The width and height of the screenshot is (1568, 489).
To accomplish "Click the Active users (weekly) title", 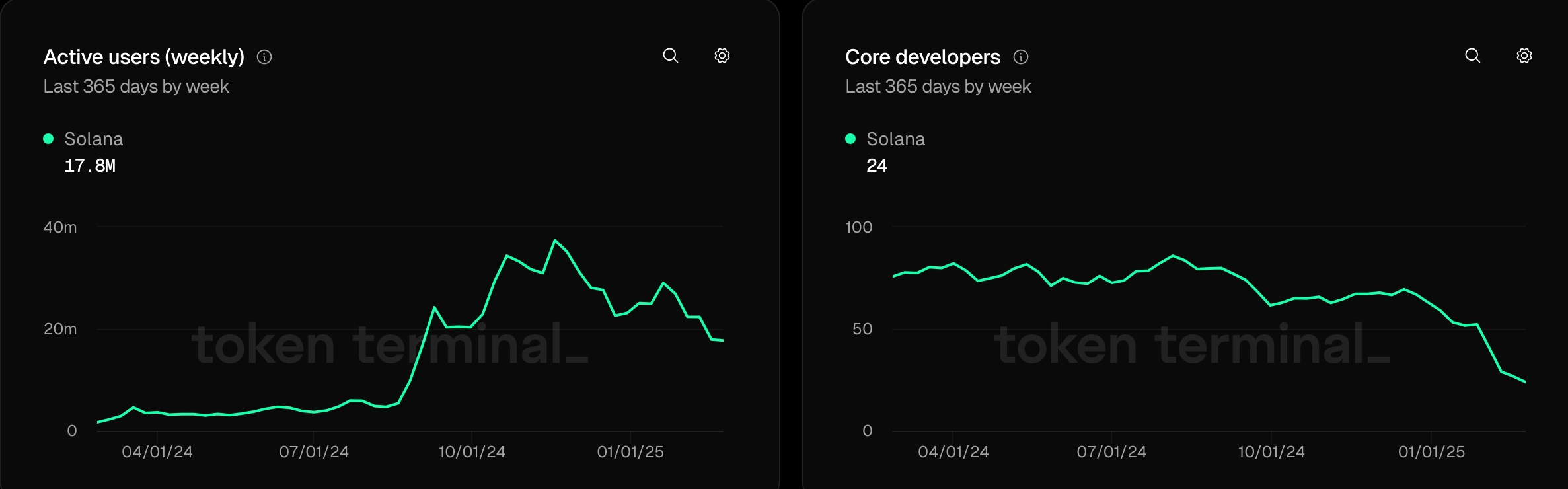I will [x=144, y=57].
